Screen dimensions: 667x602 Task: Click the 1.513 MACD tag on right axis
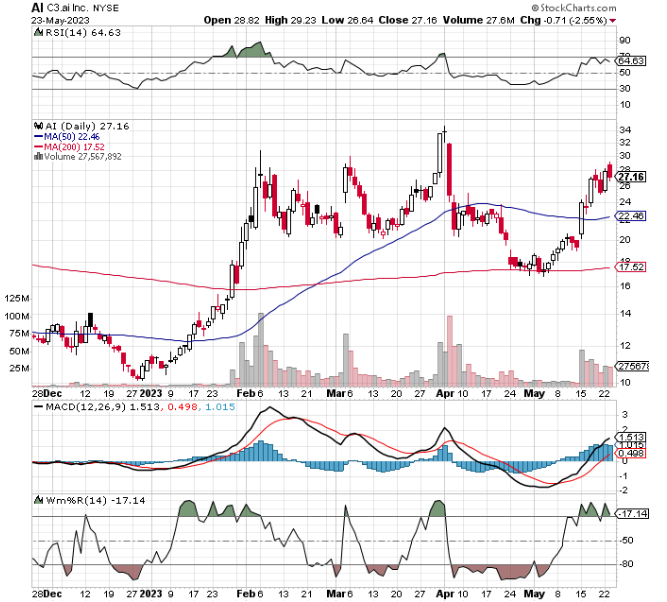(631, 437)
